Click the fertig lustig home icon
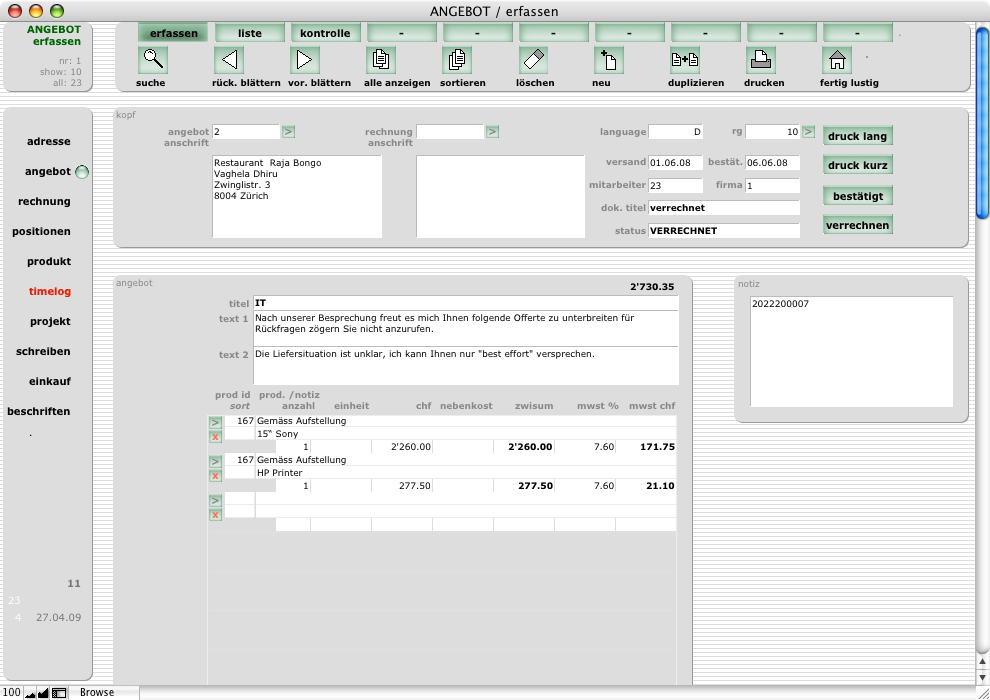 [x=837, y=60]
